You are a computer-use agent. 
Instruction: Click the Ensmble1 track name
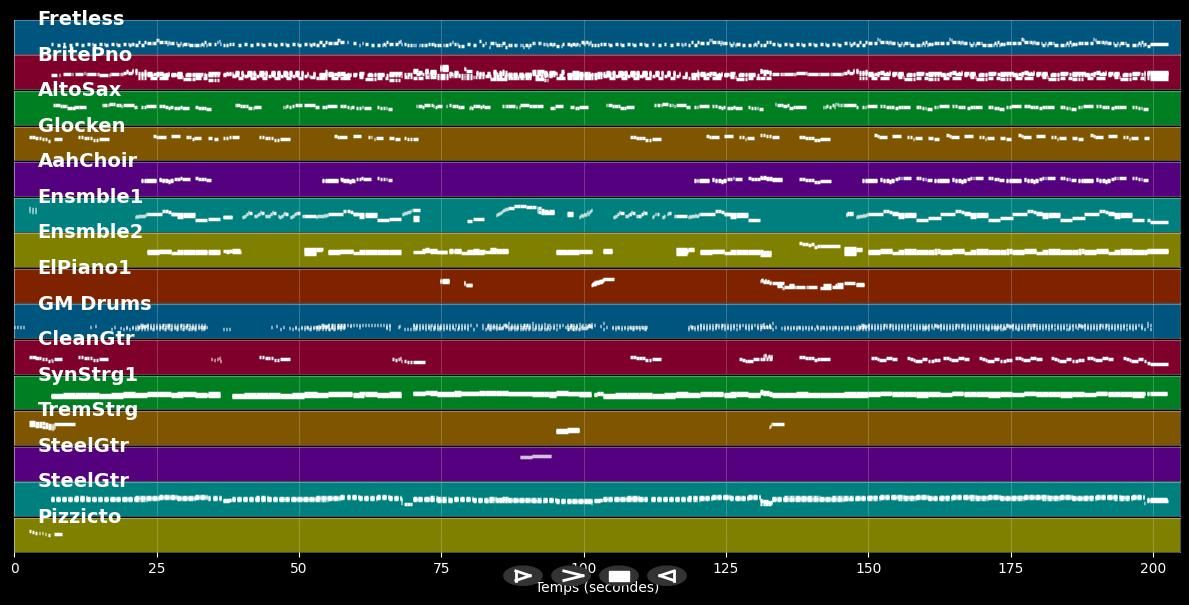90,197
